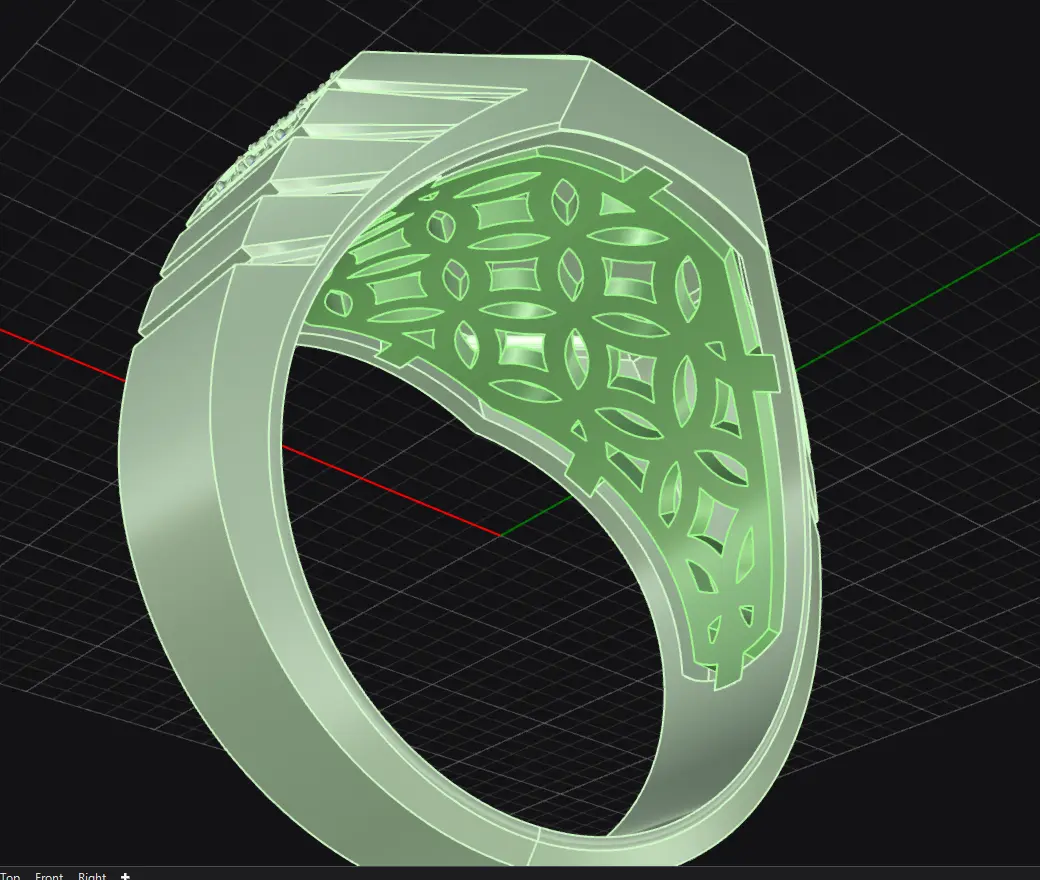Switch to the Front viewport tab

coord(49,876)
